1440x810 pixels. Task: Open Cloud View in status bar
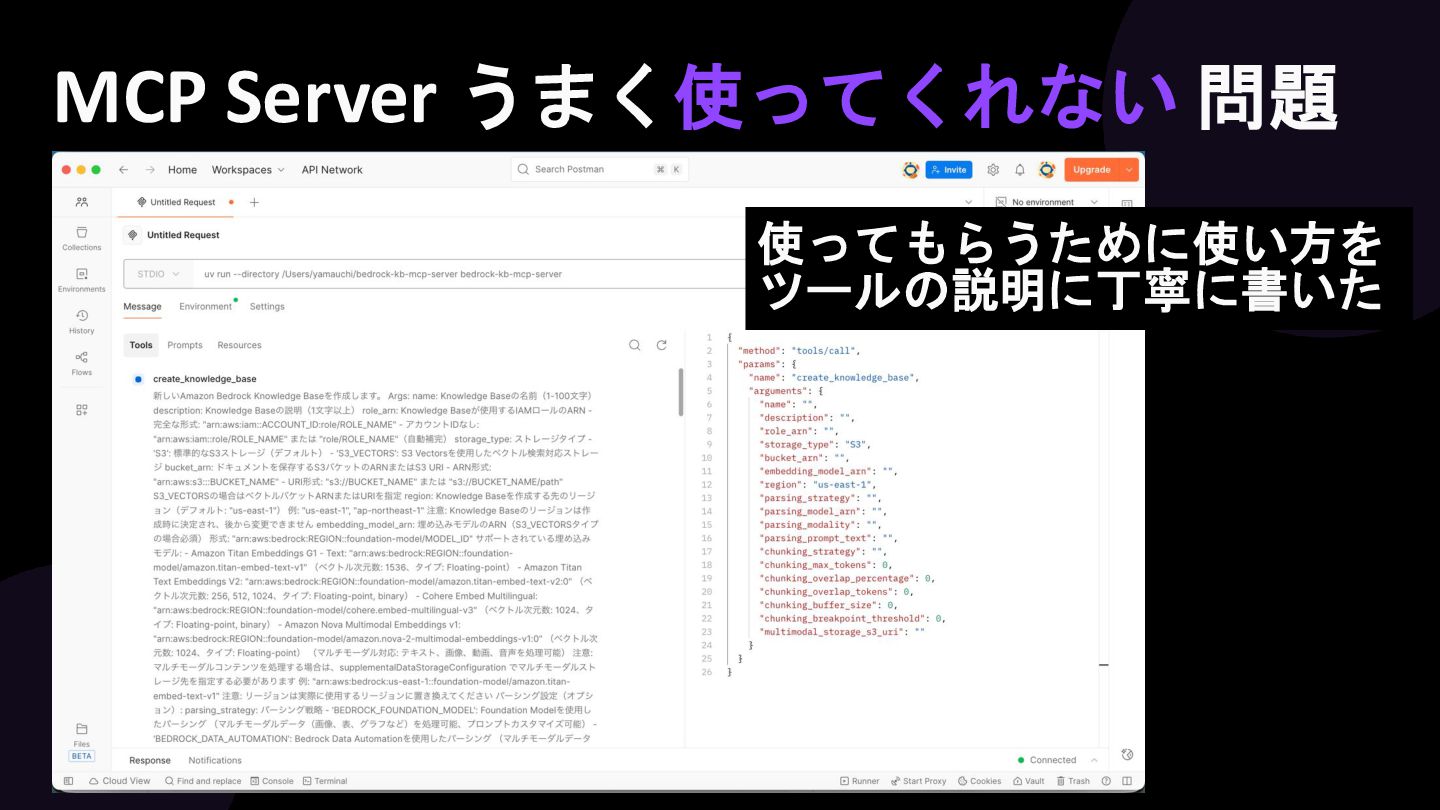tap(120, 781)
